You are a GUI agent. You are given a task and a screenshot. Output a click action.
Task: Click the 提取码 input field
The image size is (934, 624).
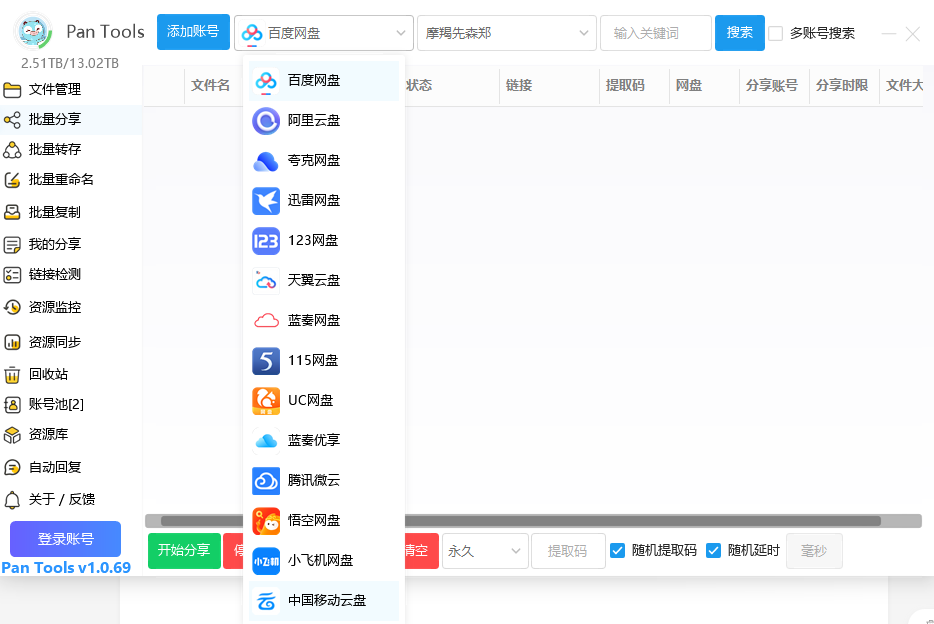coord(568,551)
